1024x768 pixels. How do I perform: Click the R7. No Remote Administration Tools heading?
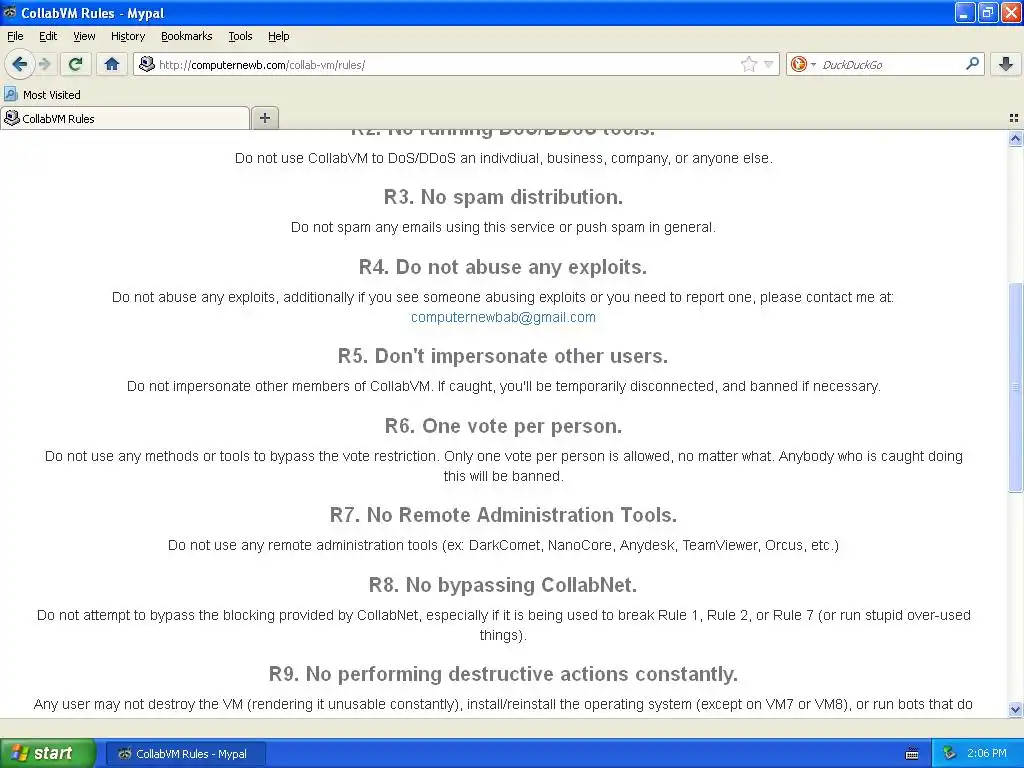(x=503, y=515)
